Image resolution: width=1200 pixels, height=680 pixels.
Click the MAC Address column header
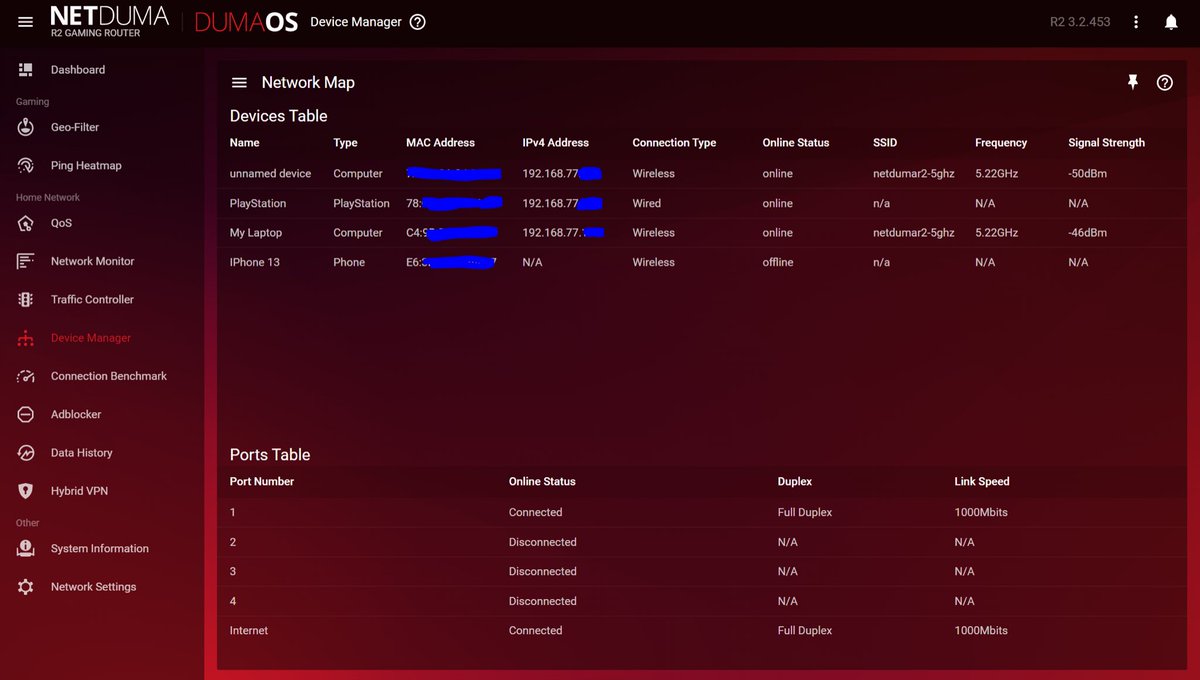(440, 143)
